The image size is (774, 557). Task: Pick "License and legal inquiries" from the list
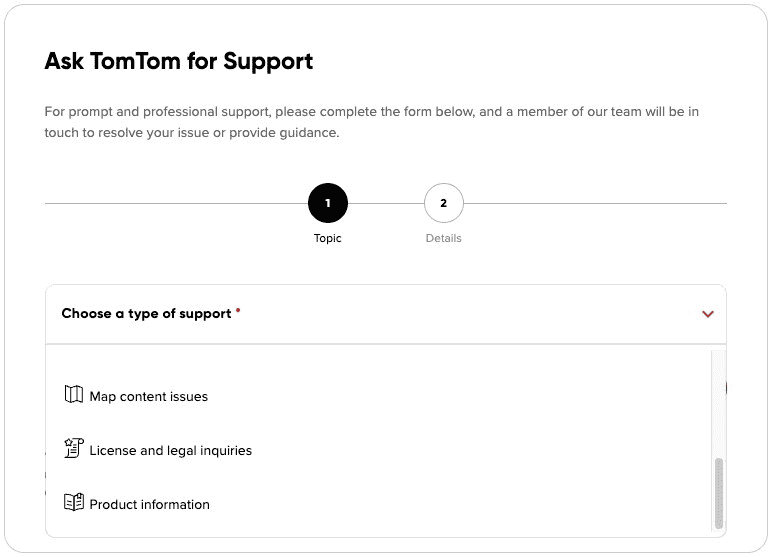coord(170,451)
